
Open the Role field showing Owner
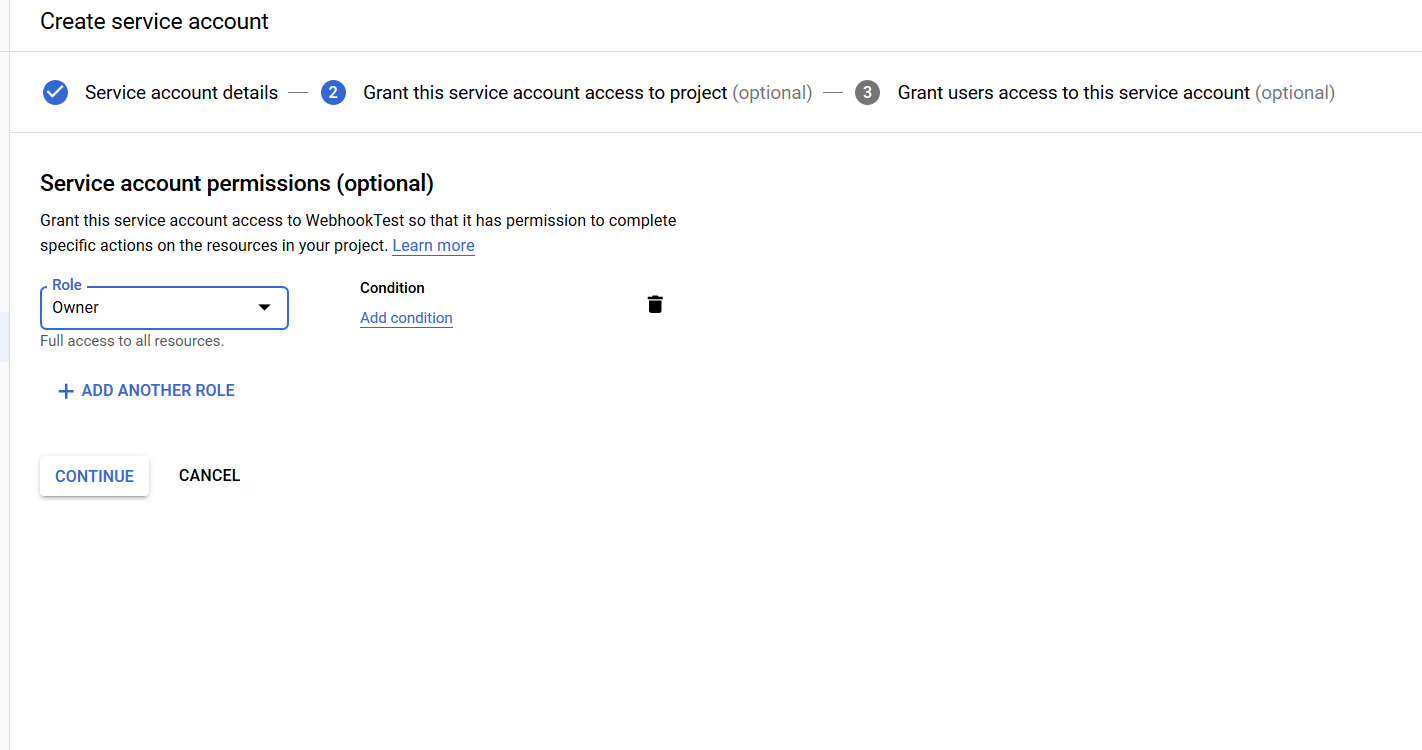150,308
